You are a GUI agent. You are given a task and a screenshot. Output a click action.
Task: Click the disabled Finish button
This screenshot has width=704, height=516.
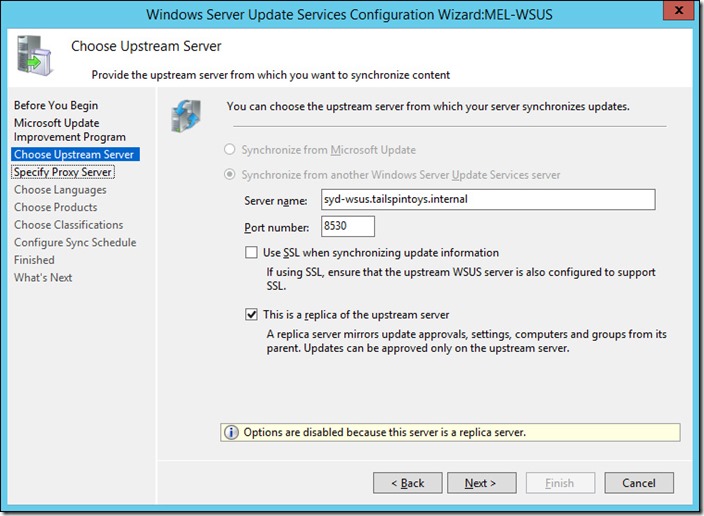(560, 483)
